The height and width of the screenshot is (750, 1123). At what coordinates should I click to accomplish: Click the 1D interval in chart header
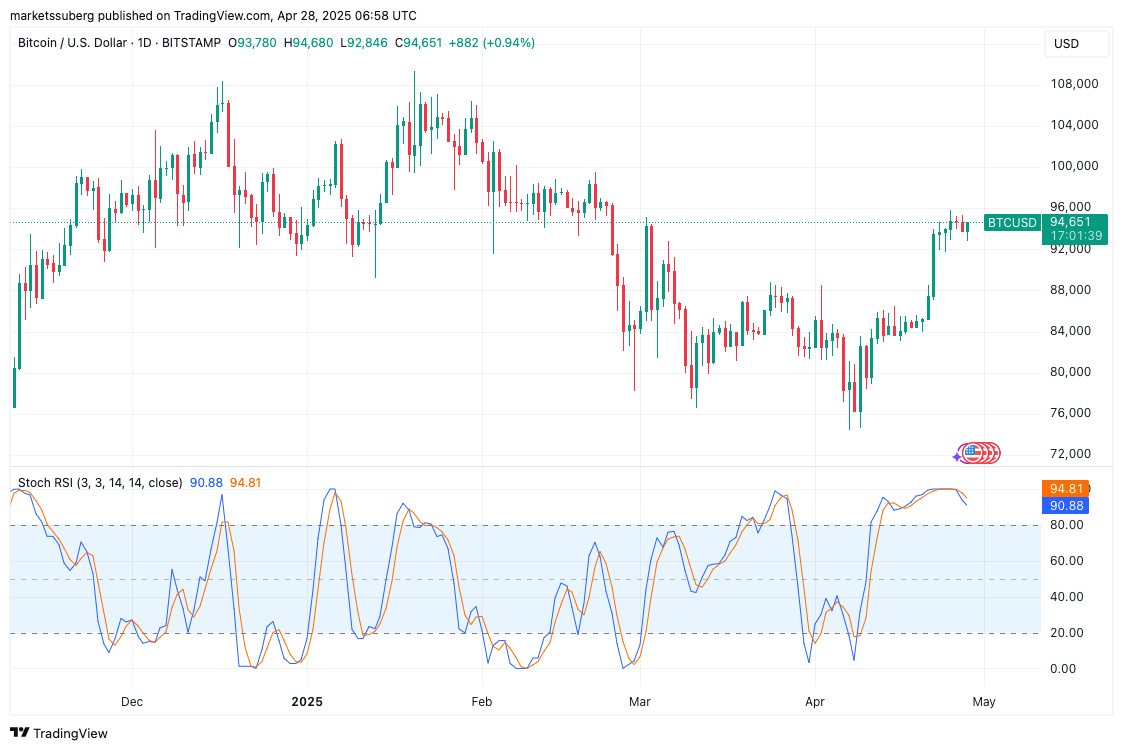click(x=148, y=43)
